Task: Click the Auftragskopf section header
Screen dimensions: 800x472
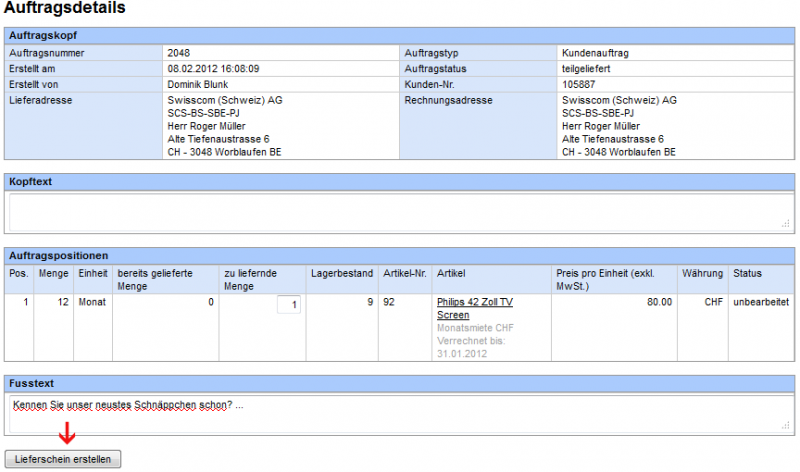Action: [399, 36]
